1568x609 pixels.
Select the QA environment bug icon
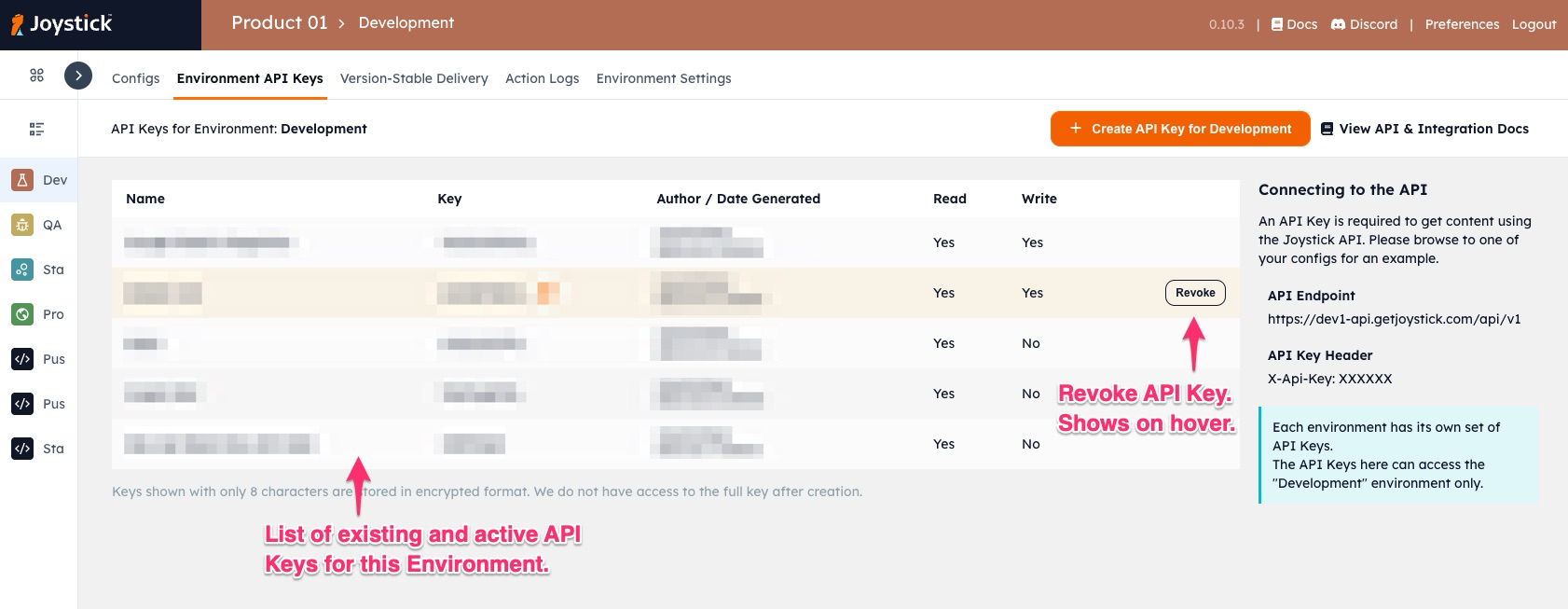point(22,225)
